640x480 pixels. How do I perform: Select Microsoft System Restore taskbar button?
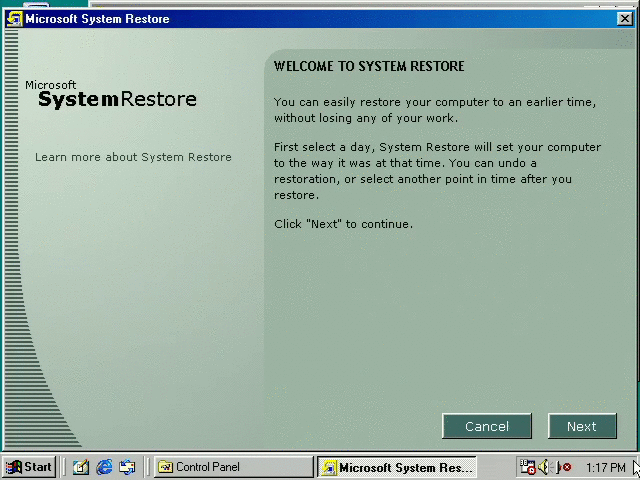coord(397,467)
